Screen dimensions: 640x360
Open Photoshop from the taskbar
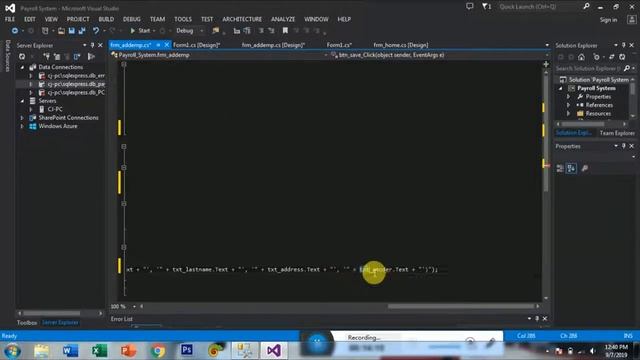coord(187,350)
